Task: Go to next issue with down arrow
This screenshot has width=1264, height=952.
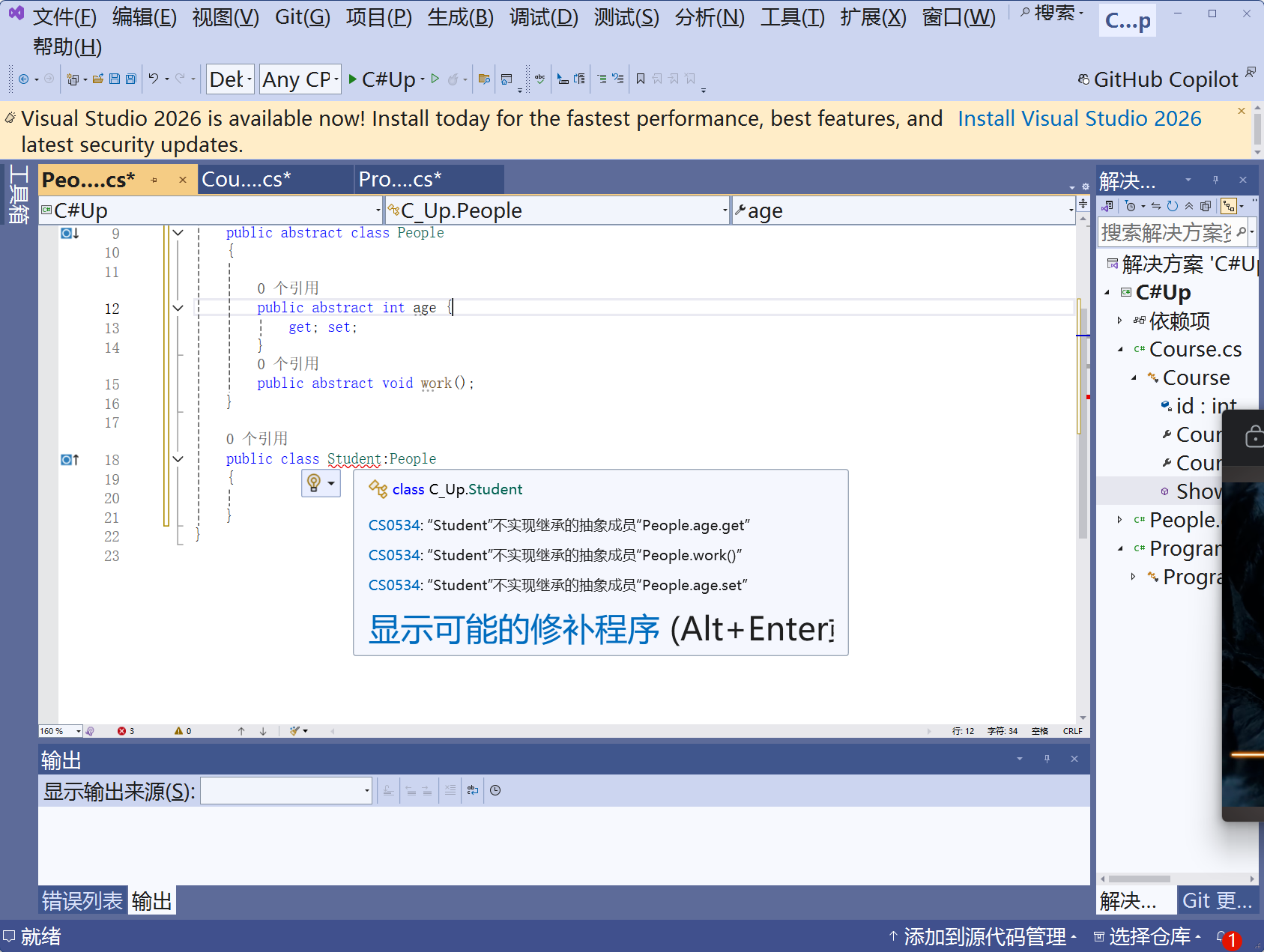Action: click(263, 731)
